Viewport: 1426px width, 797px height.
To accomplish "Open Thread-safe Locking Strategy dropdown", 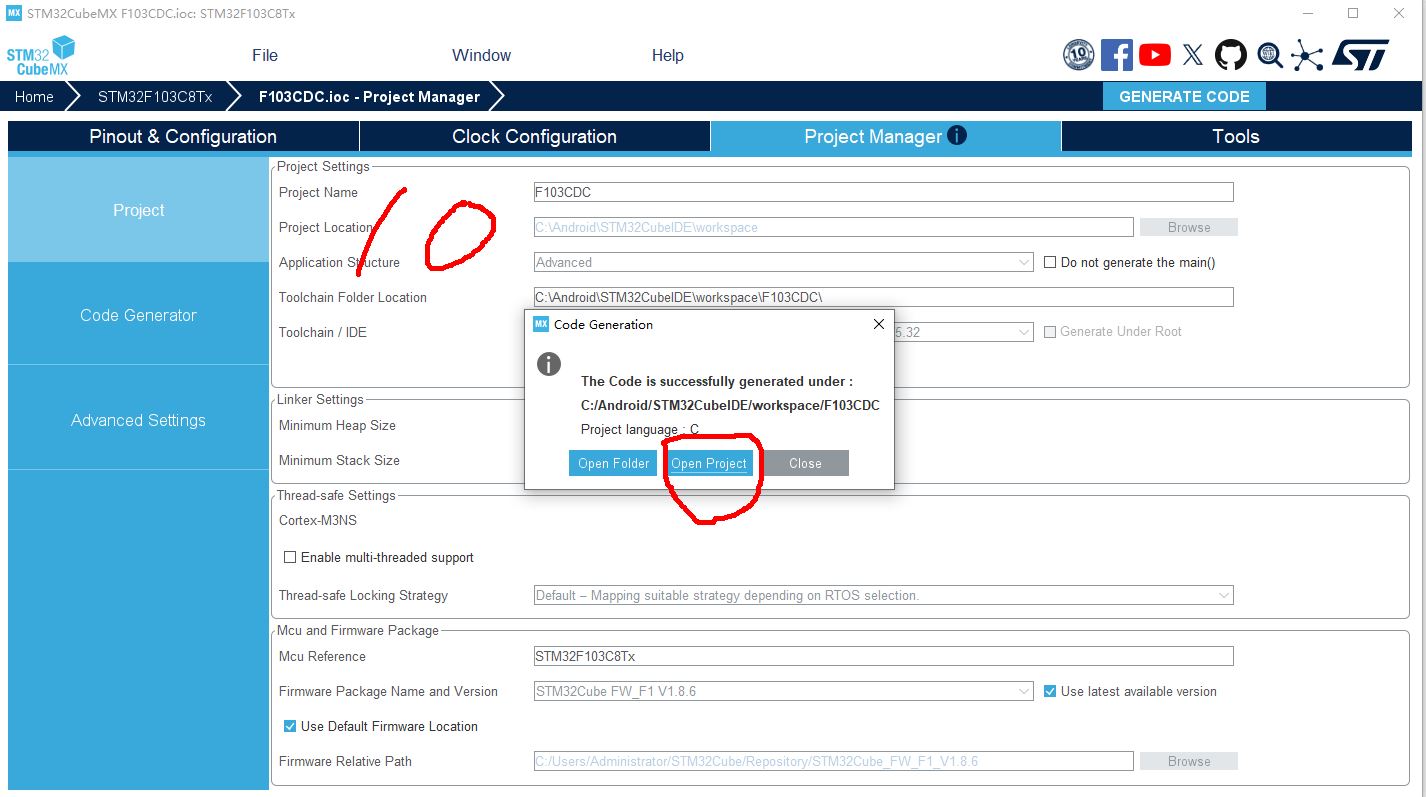I will pos(884,595).
